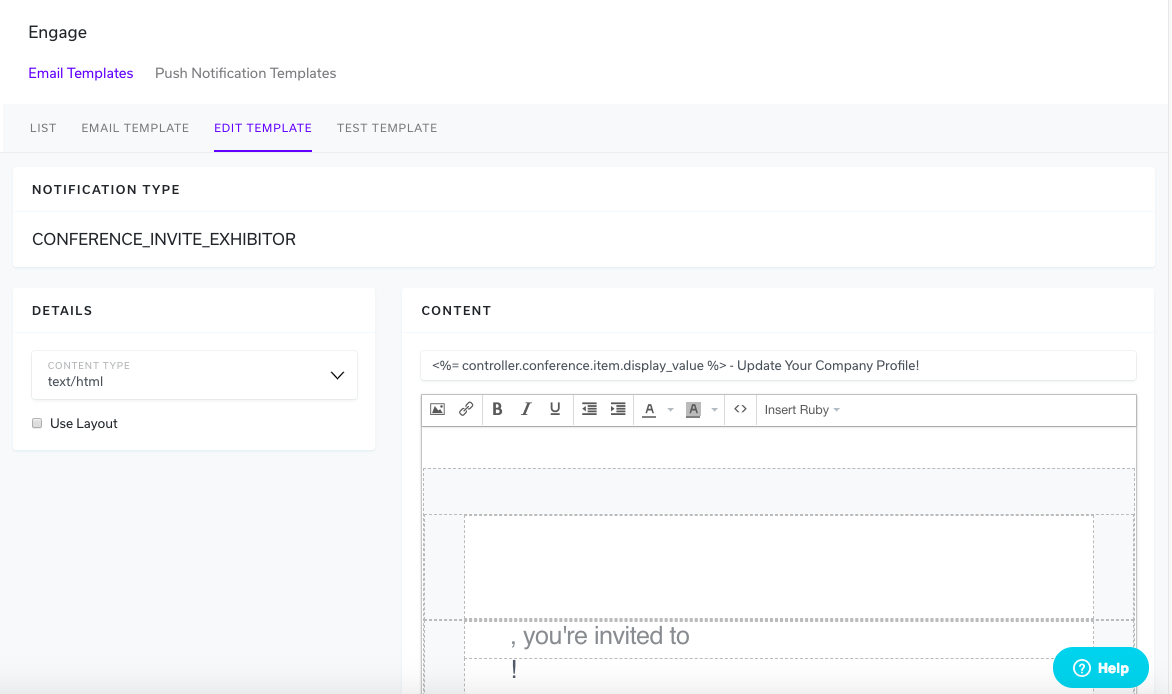Go to Email Templates section
Image resolution: width=1172 pixels, height=694 pixels.
(81, 73)
